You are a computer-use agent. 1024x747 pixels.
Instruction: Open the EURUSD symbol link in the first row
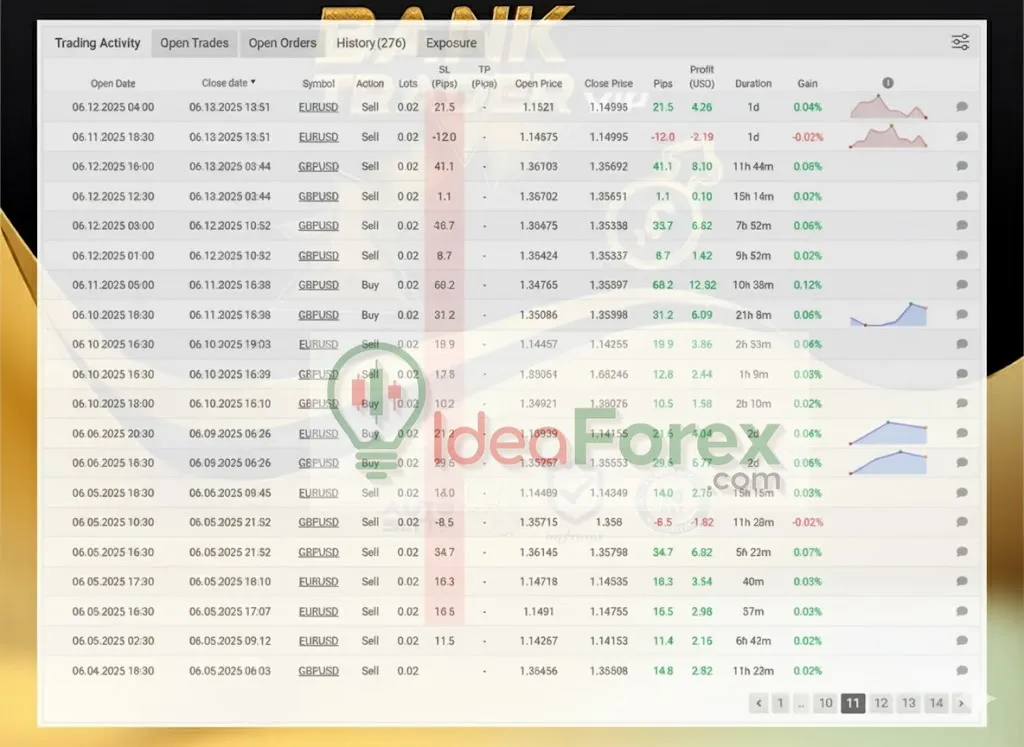click(318, 106)
